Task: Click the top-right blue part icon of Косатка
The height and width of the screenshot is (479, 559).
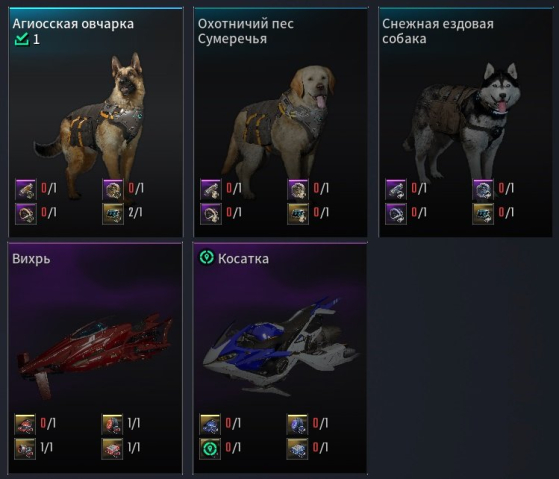Action: point(297,424)
